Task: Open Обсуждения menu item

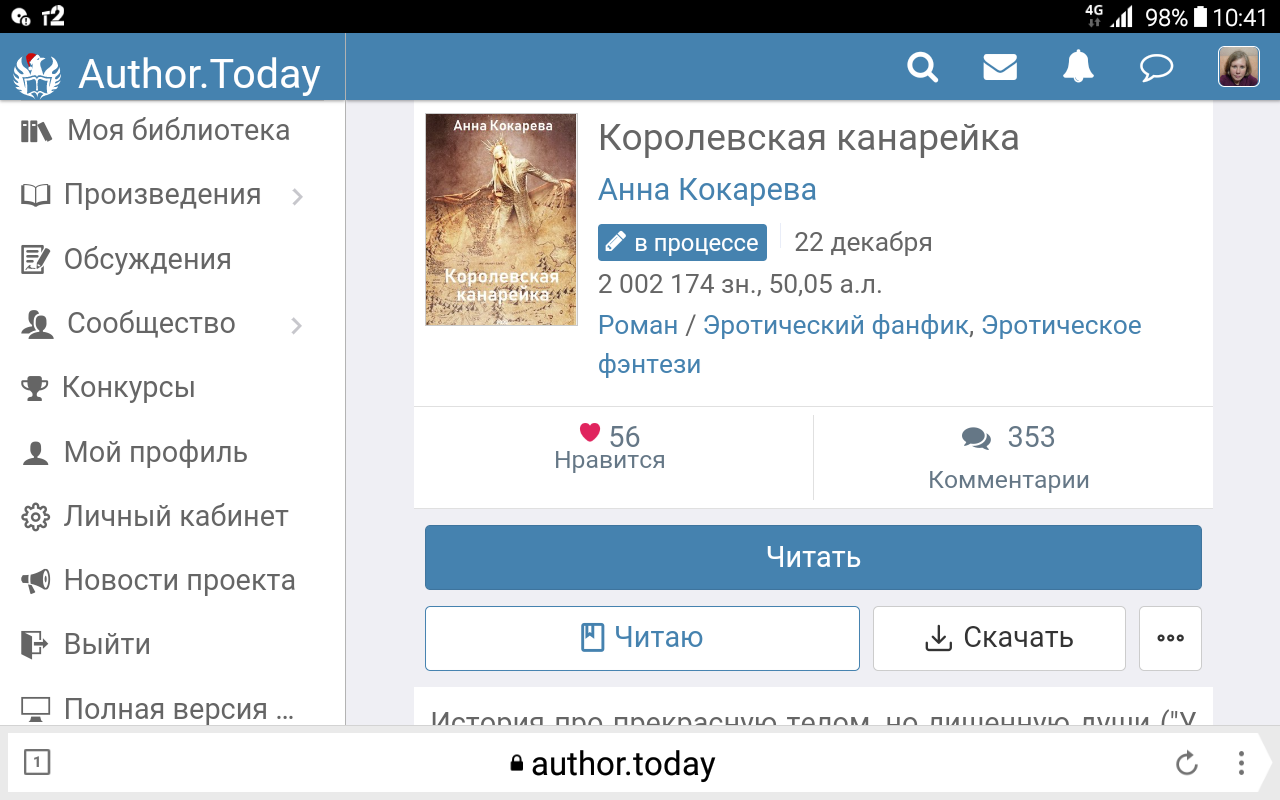Action: (147, 259)
